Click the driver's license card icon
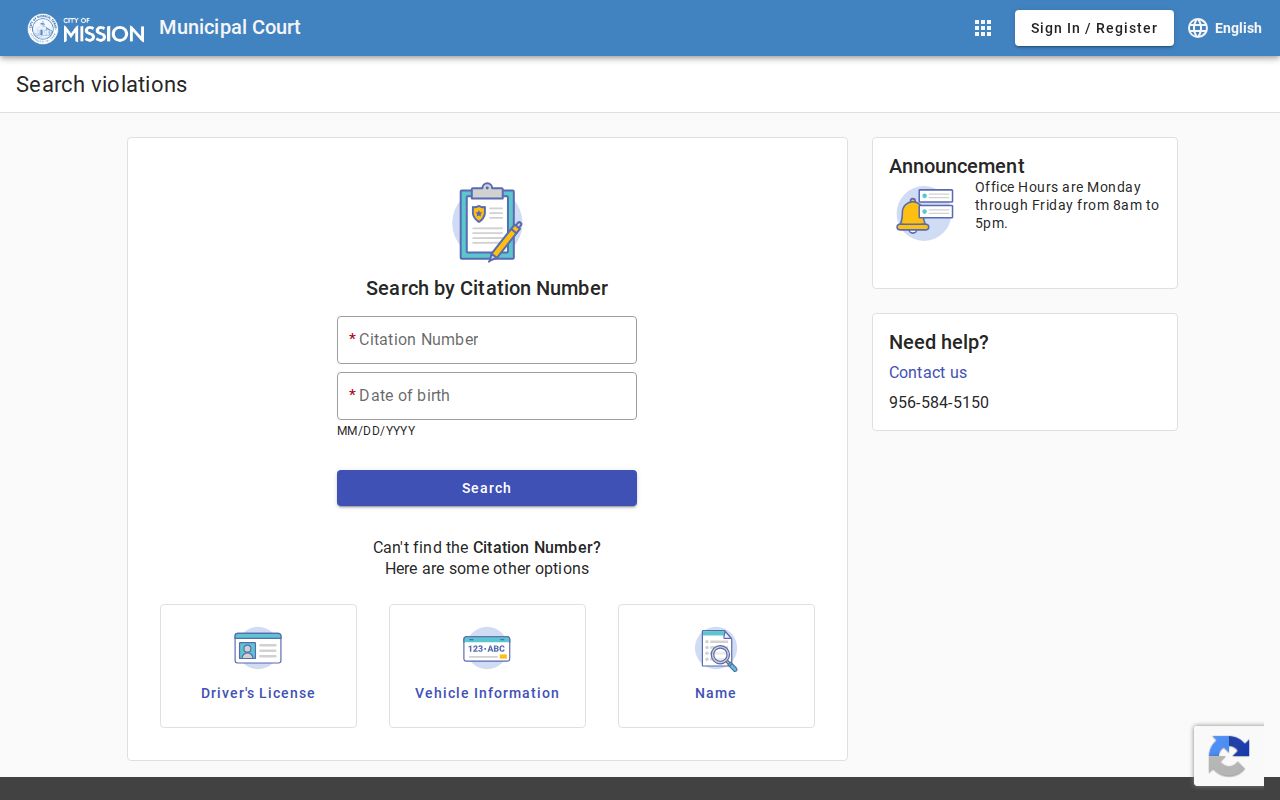The image size is (1280, 800). click(258, 648)
